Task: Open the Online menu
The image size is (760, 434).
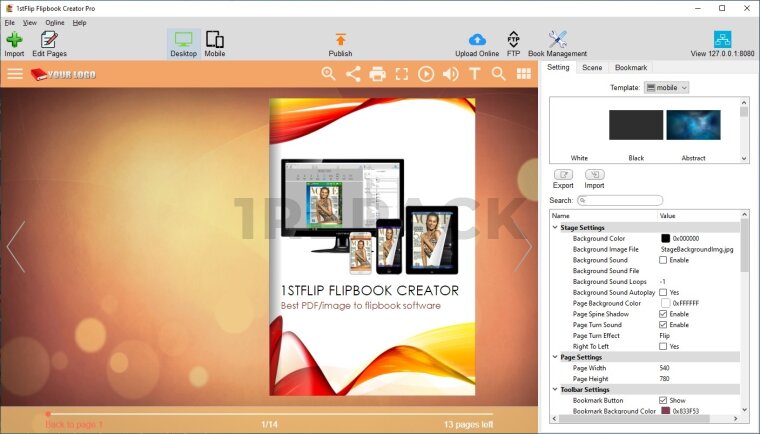Action: 54,22
